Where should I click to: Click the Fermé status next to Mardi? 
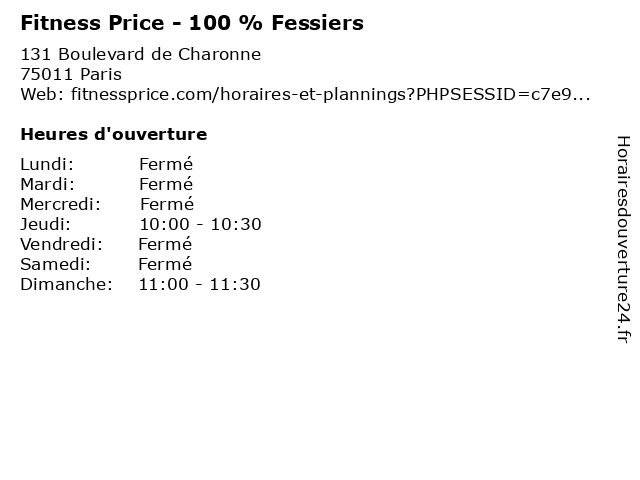pos(166,184)
